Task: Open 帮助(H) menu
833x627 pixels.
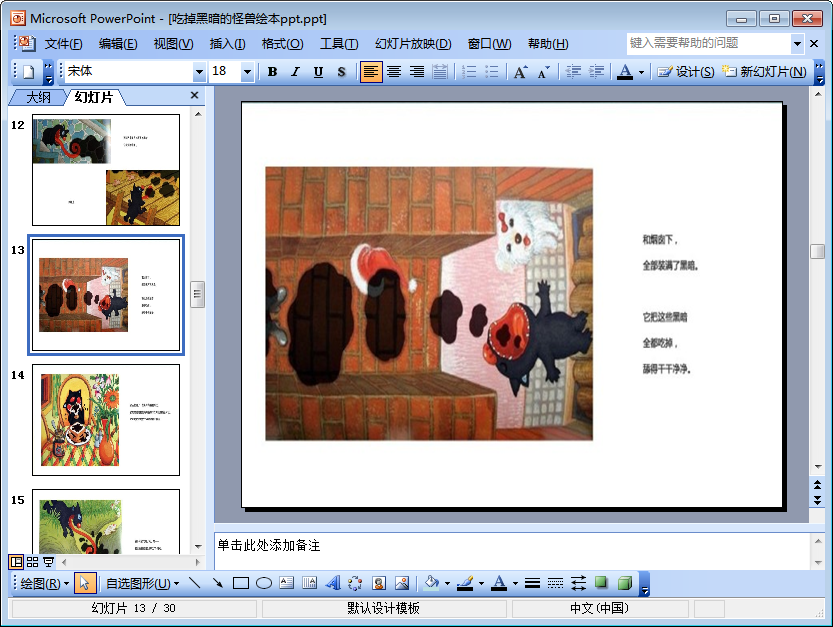Action: click(548, 44)
